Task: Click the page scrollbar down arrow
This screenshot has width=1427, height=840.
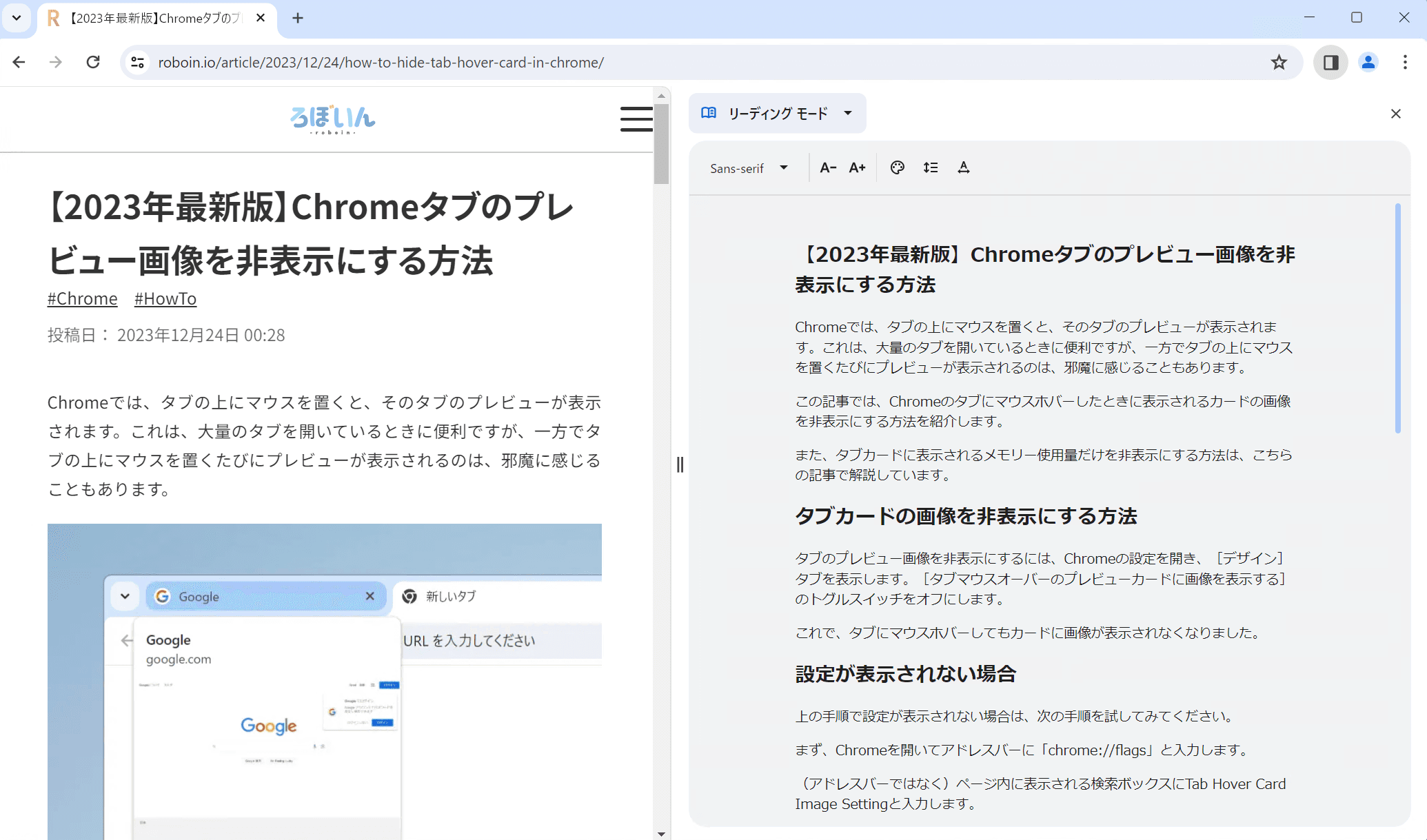Action: pyautogui.click(x=661, y=834)
